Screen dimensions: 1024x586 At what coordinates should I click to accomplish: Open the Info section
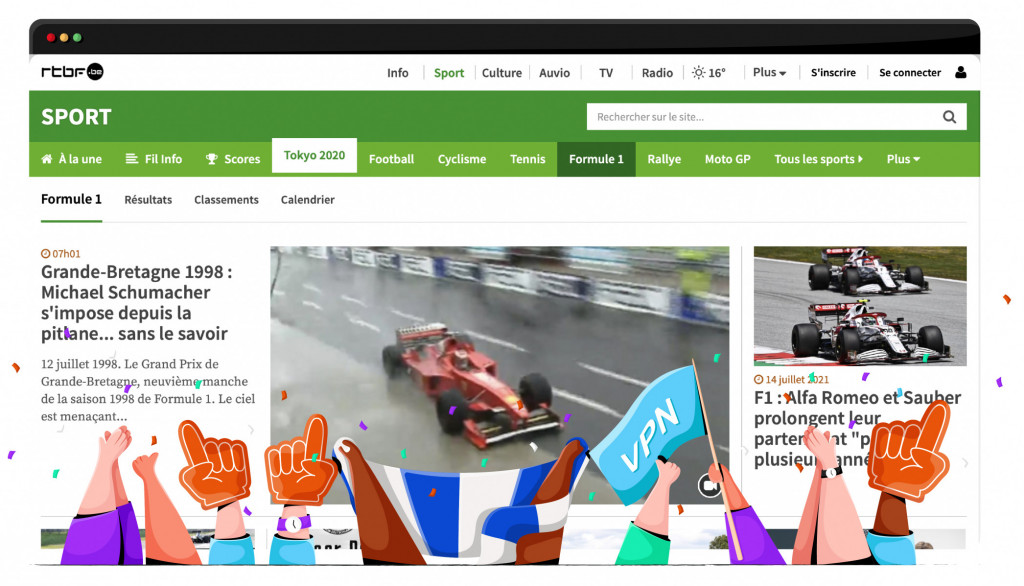(x=397, y=73)
